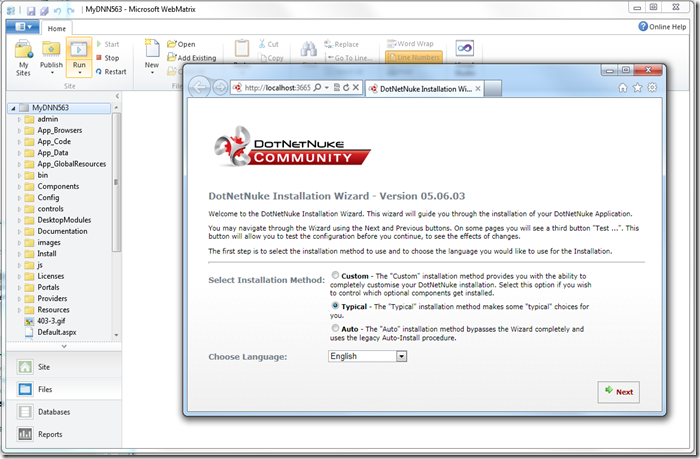The height and width of the screenshot is (459, 700).
Task: Open the Site workspace
Action: 63,367
